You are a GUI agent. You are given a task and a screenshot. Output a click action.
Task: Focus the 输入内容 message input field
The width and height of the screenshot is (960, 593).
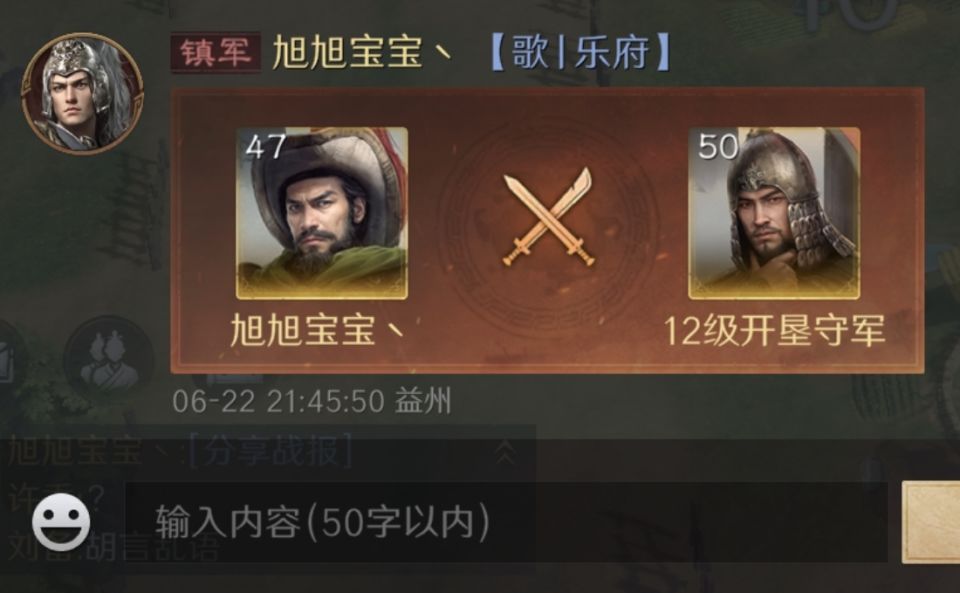(506, 522)
